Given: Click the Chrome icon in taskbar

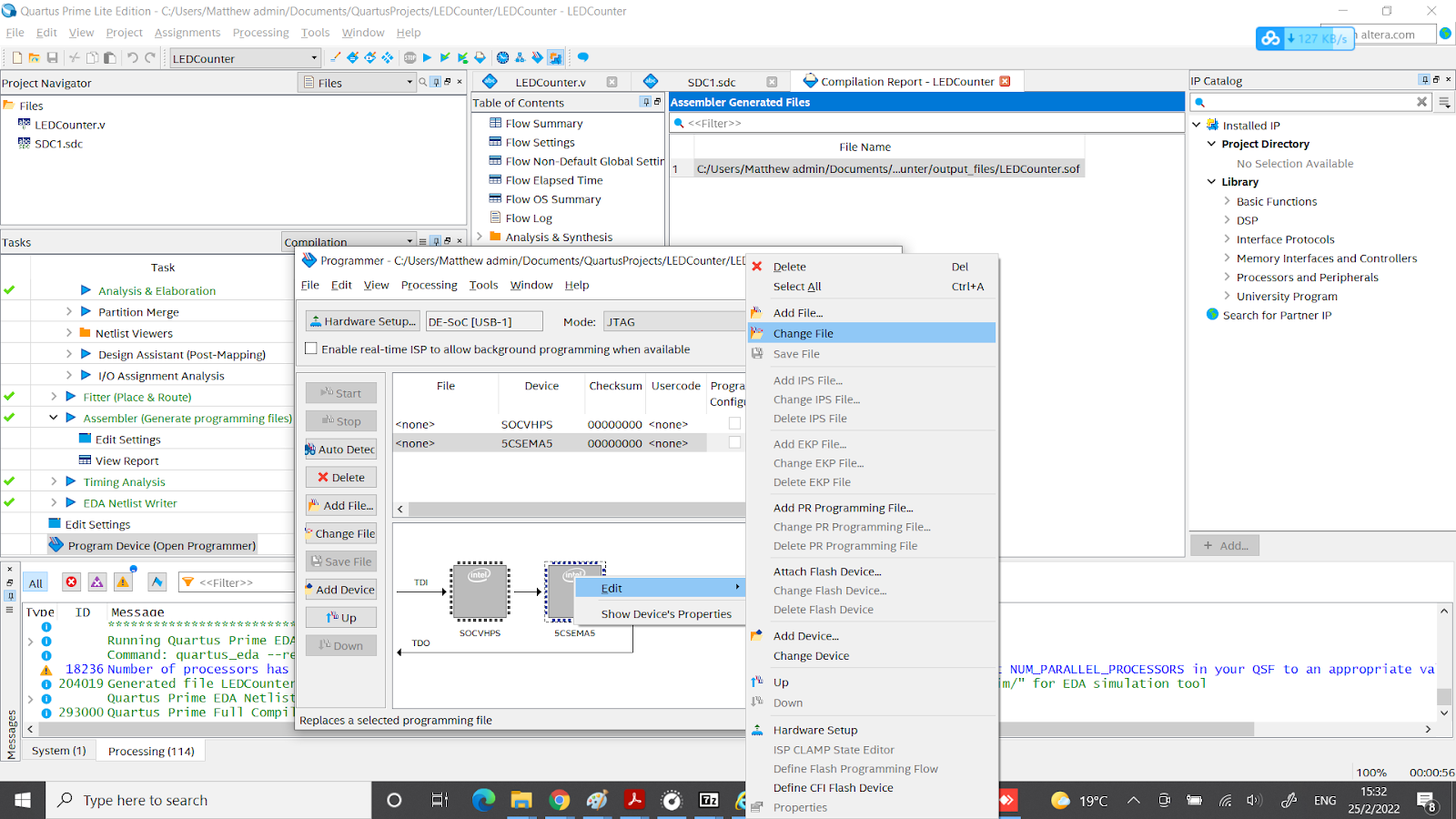Looking at the screenshot, I should click(x=559, y=800).
